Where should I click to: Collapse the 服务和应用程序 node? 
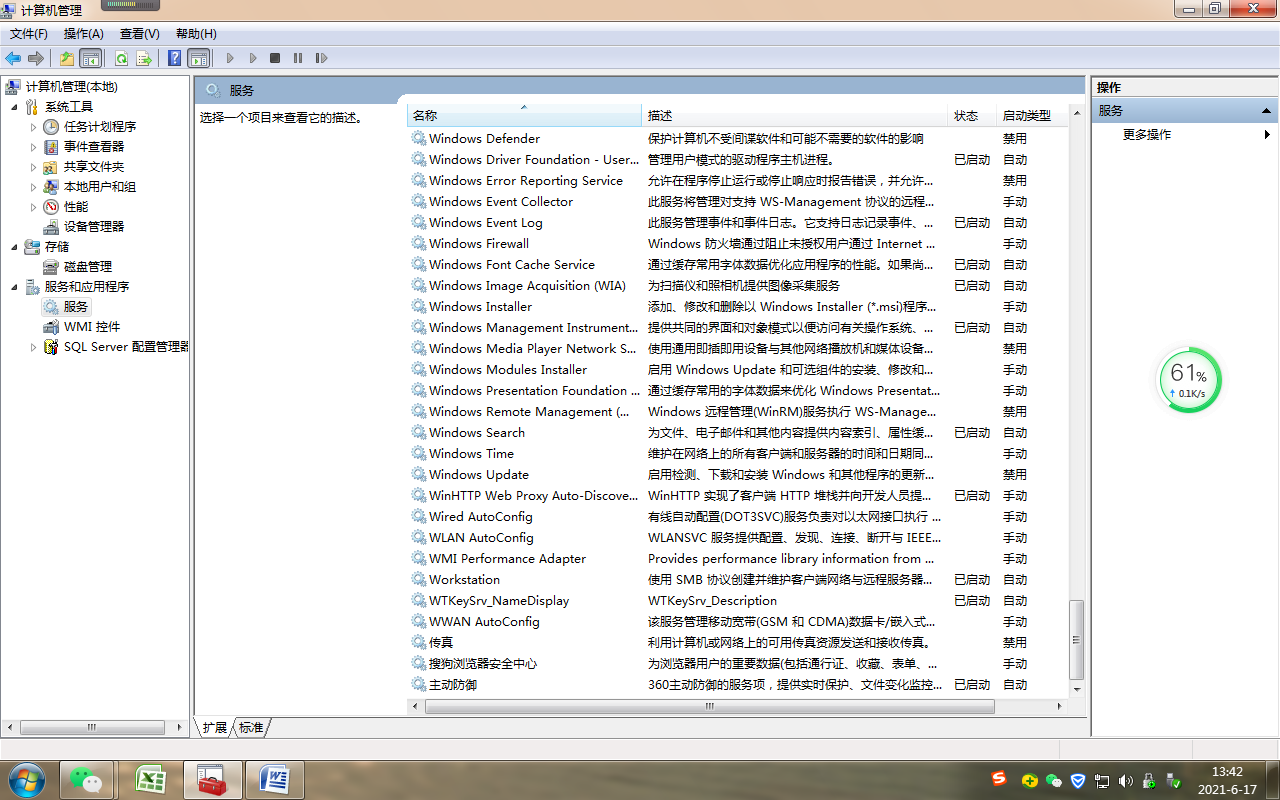[x=14, y=287]
